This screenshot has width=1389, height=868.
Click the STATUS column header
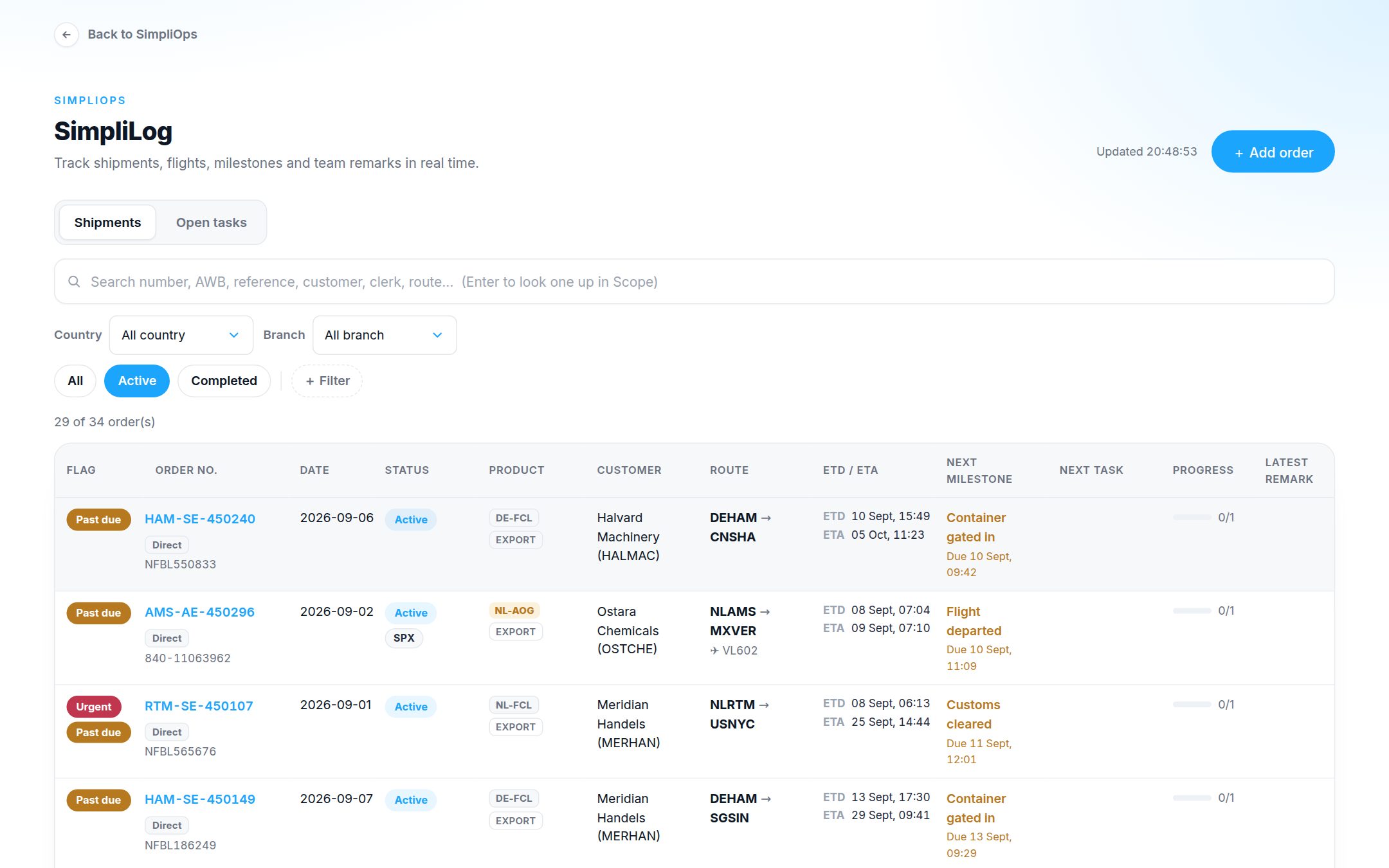click(406, 470)
